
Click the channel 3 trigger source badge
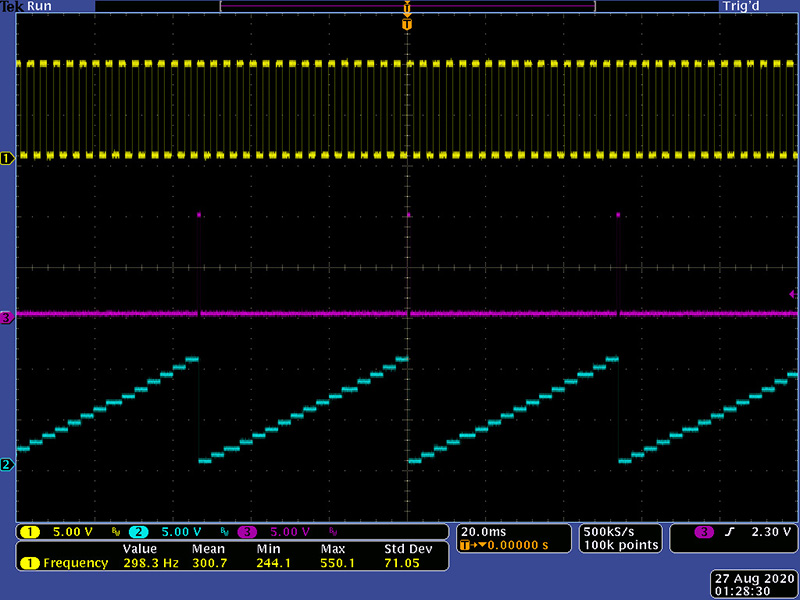click(x=706, y=531)
